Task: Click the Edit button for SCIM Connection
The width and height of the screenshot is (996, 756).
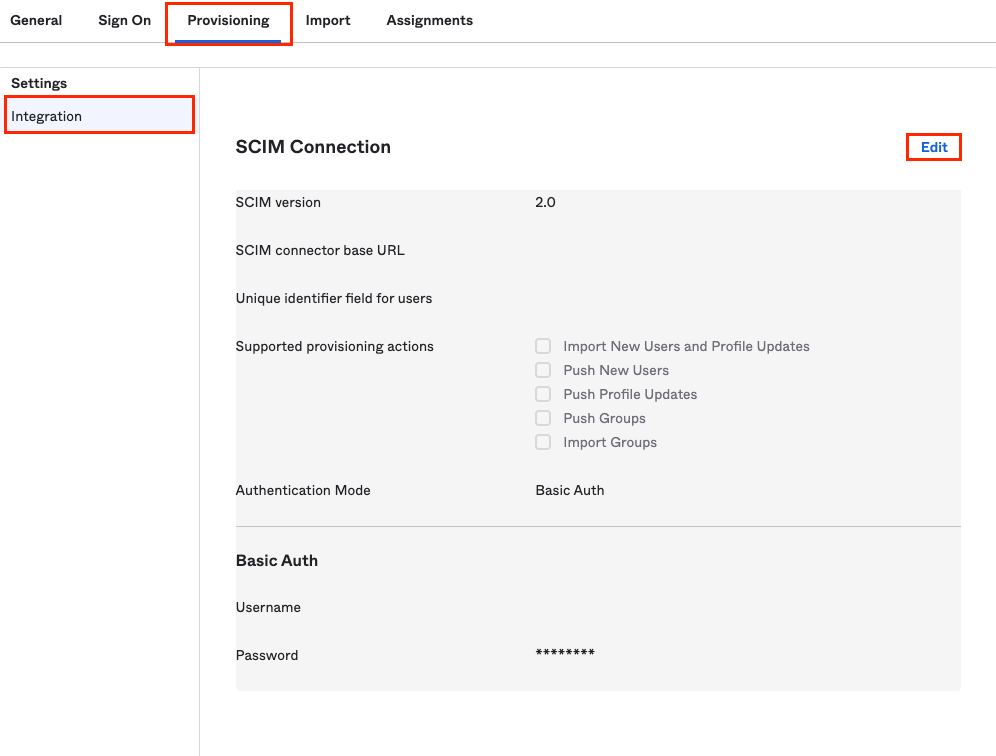Action: [933, 146]
